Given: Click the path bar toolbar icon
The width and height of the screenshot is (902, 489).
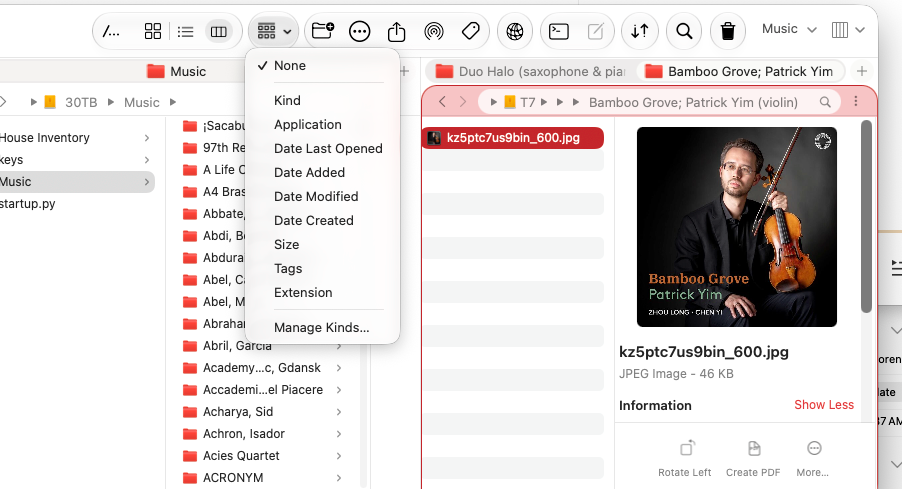Looking at the screenshot, I should (x=111, y=31).
